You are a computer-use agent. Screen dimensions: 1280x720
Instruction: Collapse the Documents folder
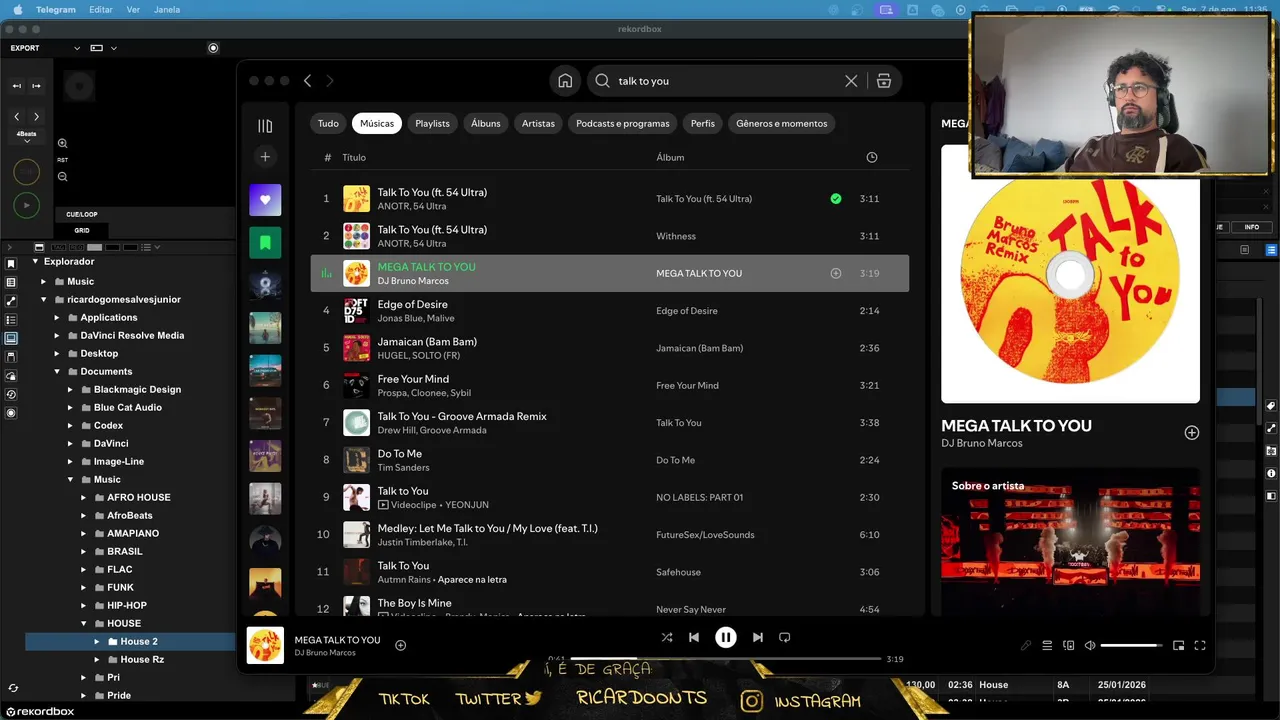click(x=57, y=372)
